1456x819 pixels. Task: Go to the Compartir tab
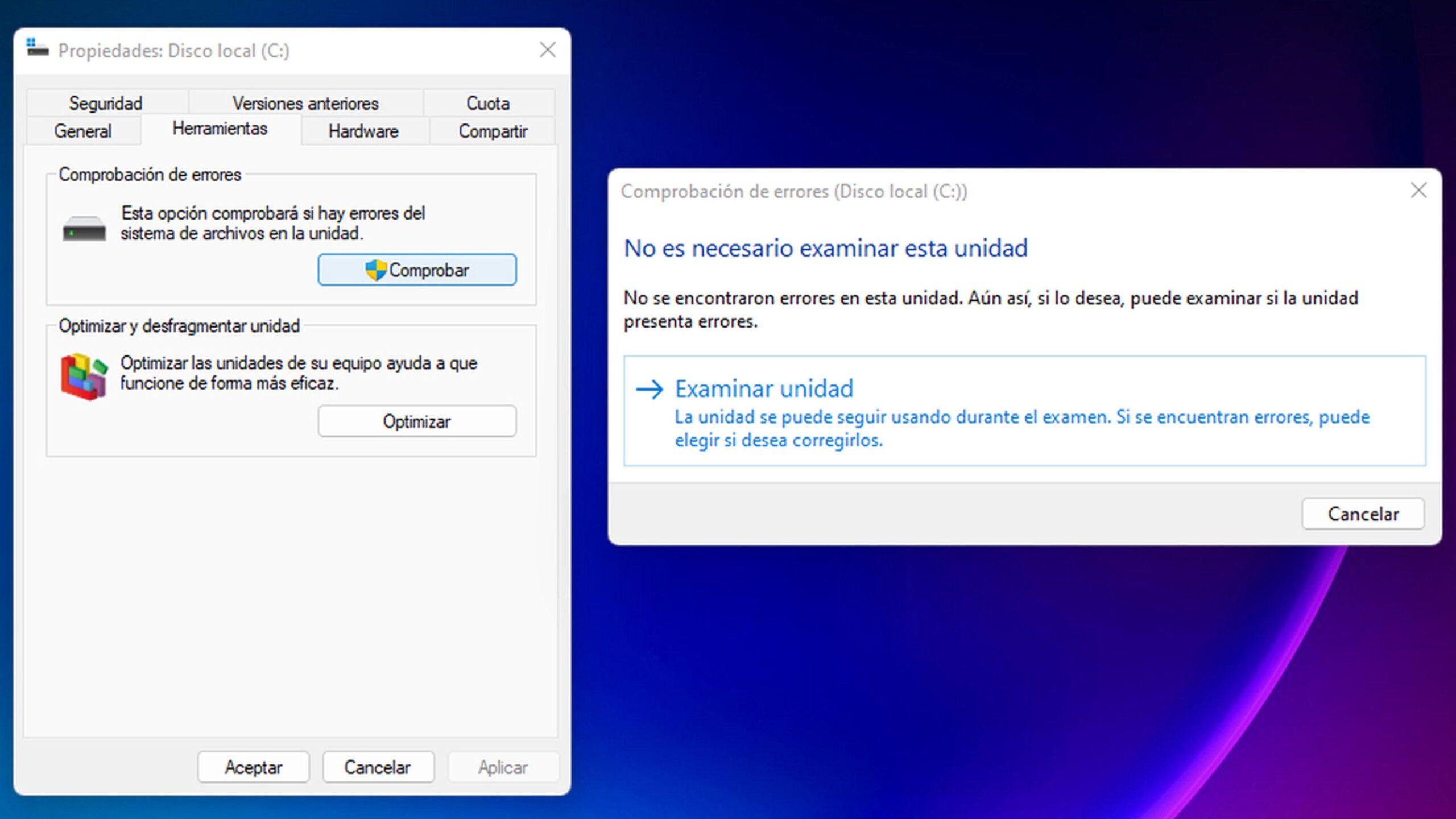pyautogui.click(x=493, y=131)
